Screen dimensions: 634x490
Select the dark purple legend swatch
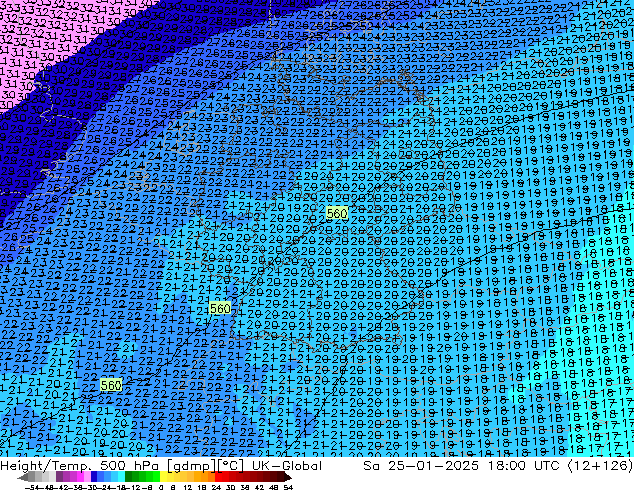(59, 477)
